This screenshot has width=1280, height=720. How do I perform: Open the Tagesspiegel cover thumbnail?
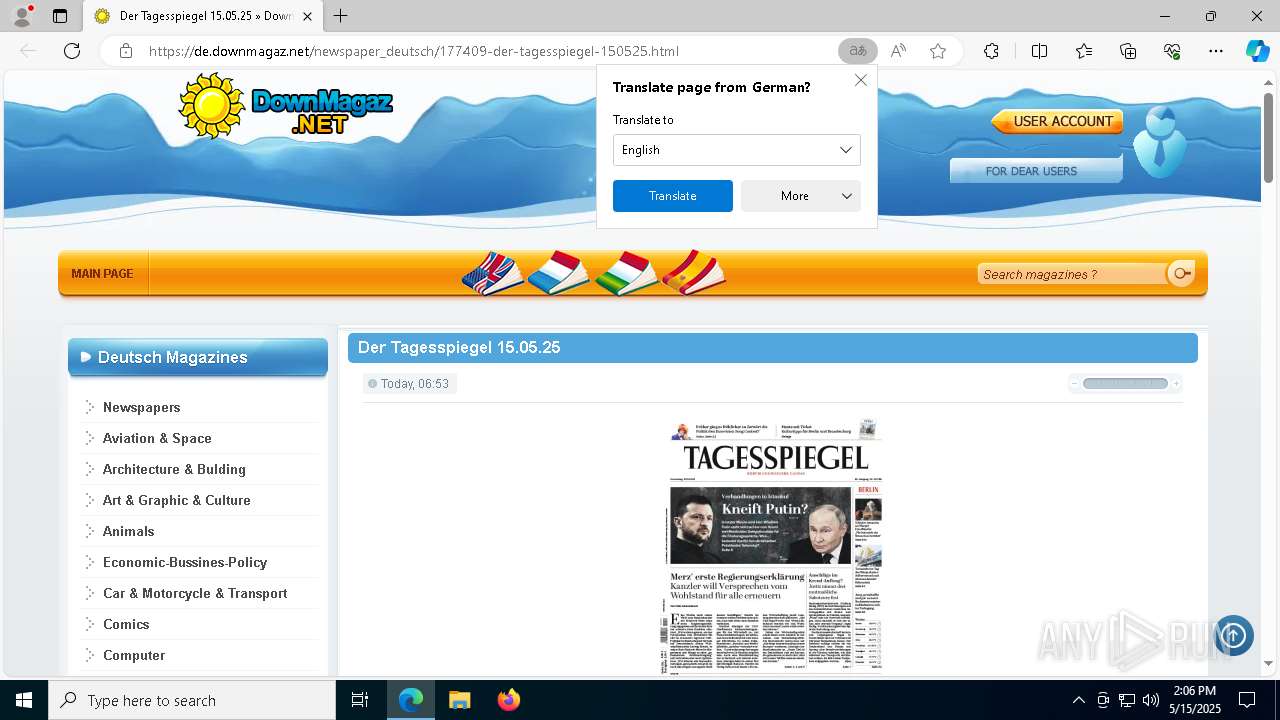[775, 546]
